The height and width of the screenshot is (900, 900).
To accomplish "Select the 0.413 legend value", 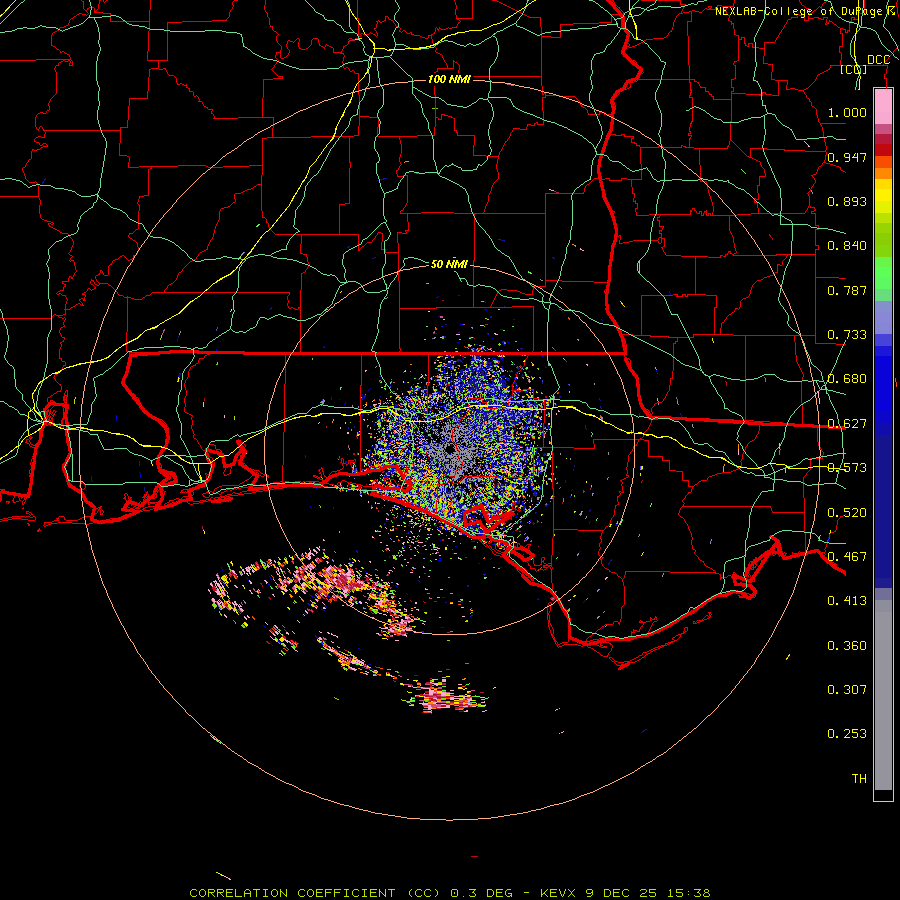I will tap(847, 601).
